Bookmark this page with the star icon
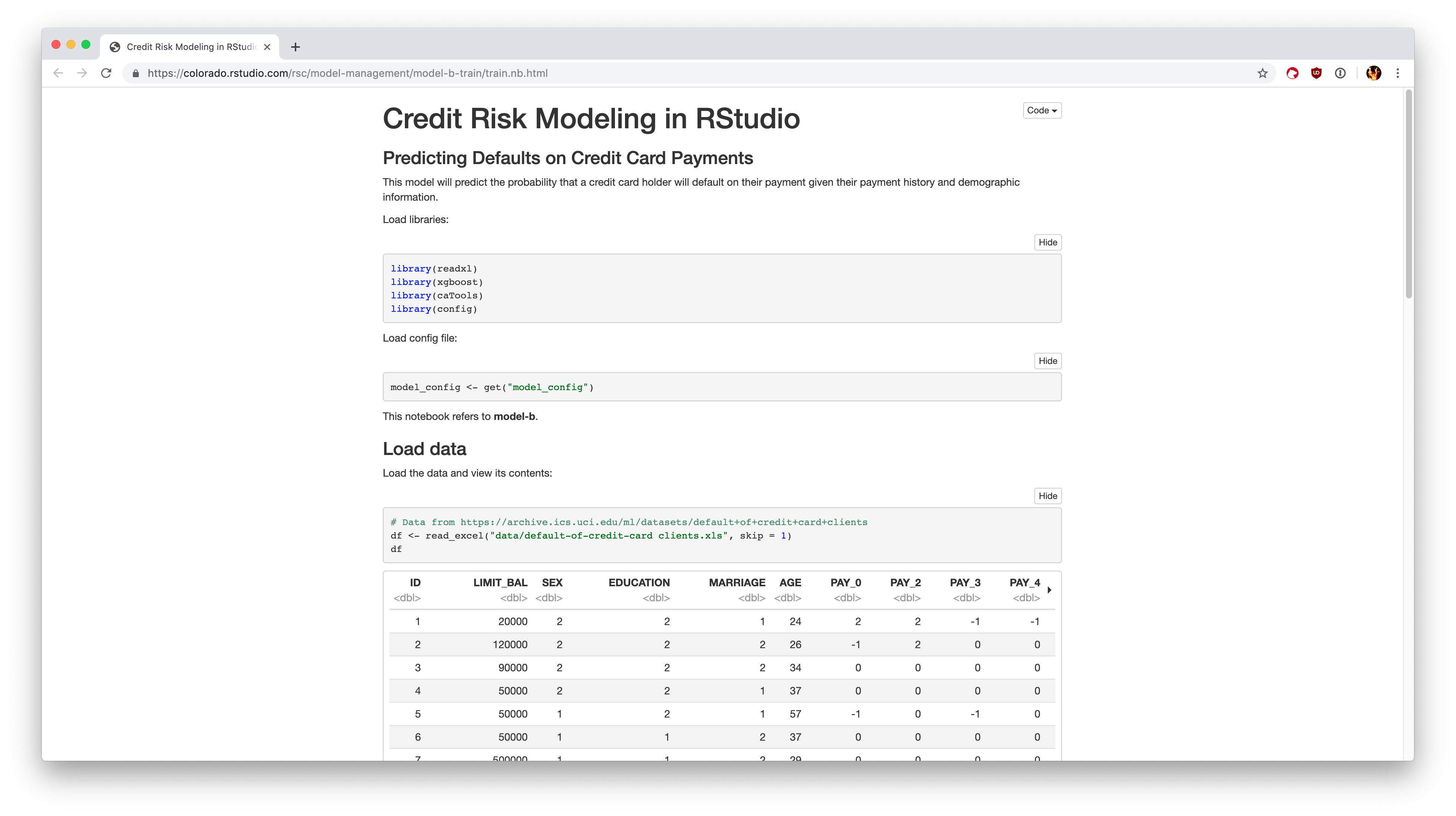Image resolution: width=1456 pixels, height=816 pixels. (x=1263, y=73)
